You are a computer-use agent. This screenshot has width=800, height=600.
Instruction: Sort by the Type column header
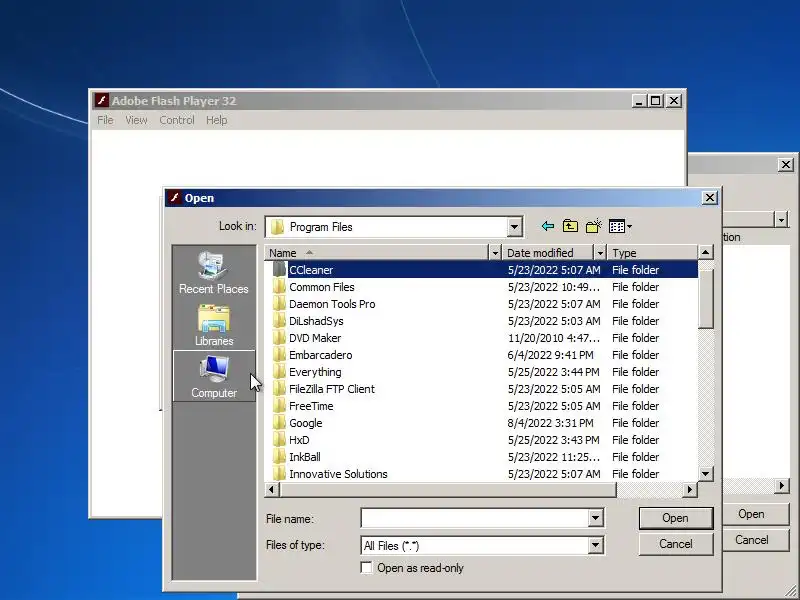tap(652, 253)
